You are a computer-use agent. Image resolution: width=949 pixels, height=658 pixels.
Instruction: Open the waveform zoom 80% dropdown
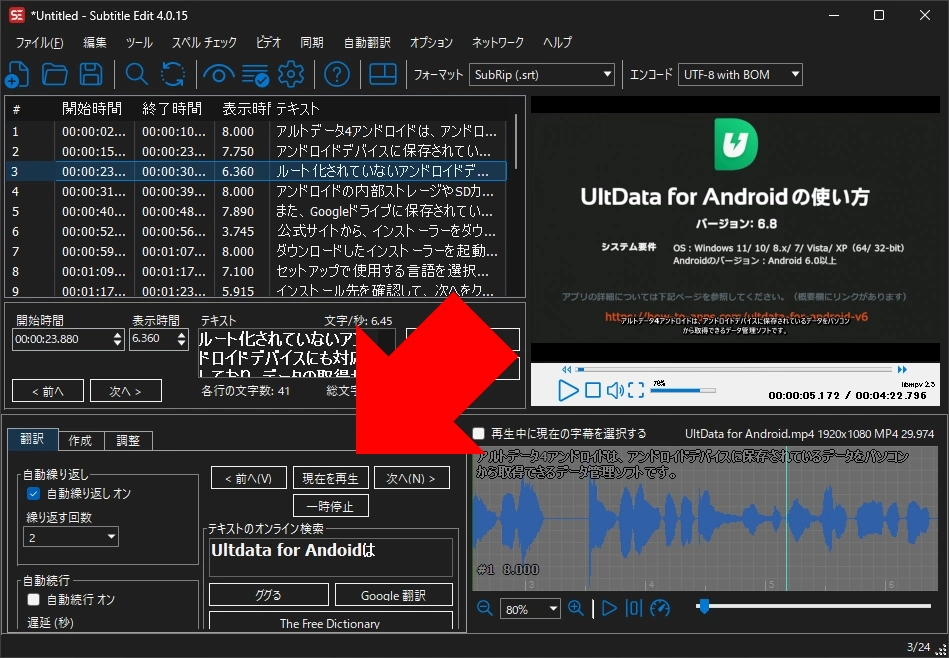click(530, 609)
